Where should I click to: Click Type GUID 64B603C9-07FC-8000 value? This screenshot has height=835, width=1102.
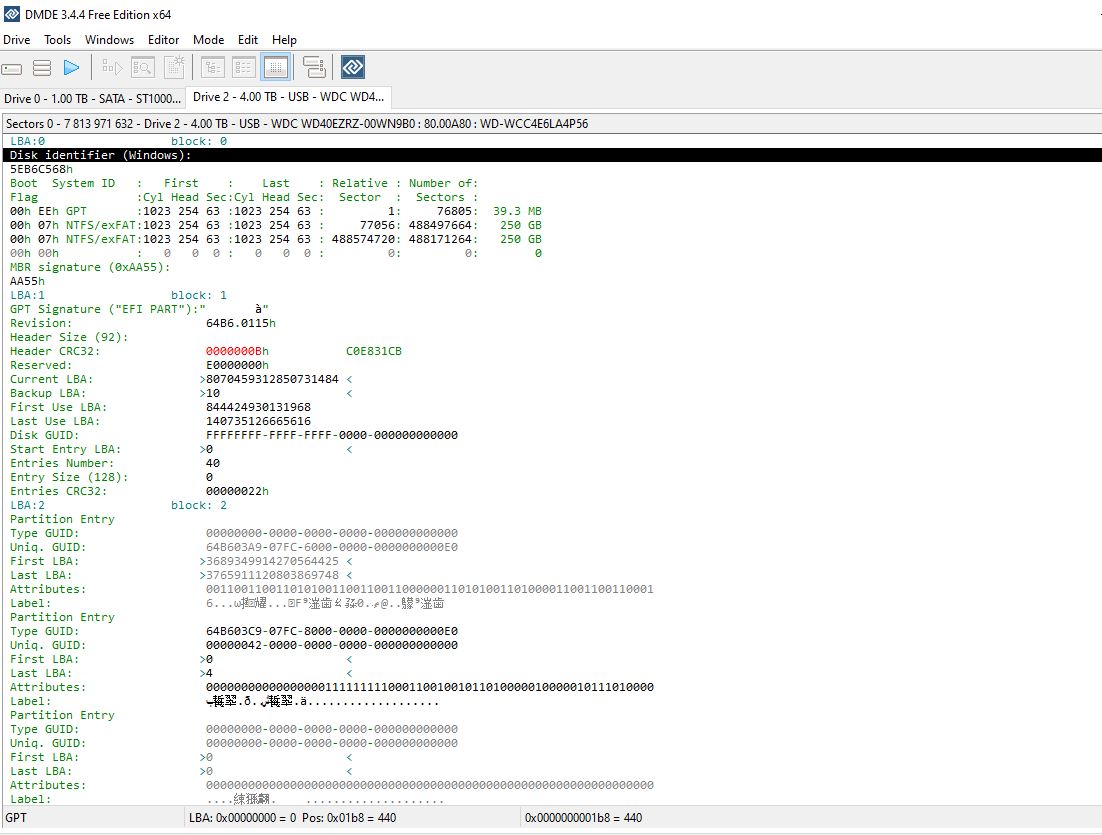pos(332,631)
